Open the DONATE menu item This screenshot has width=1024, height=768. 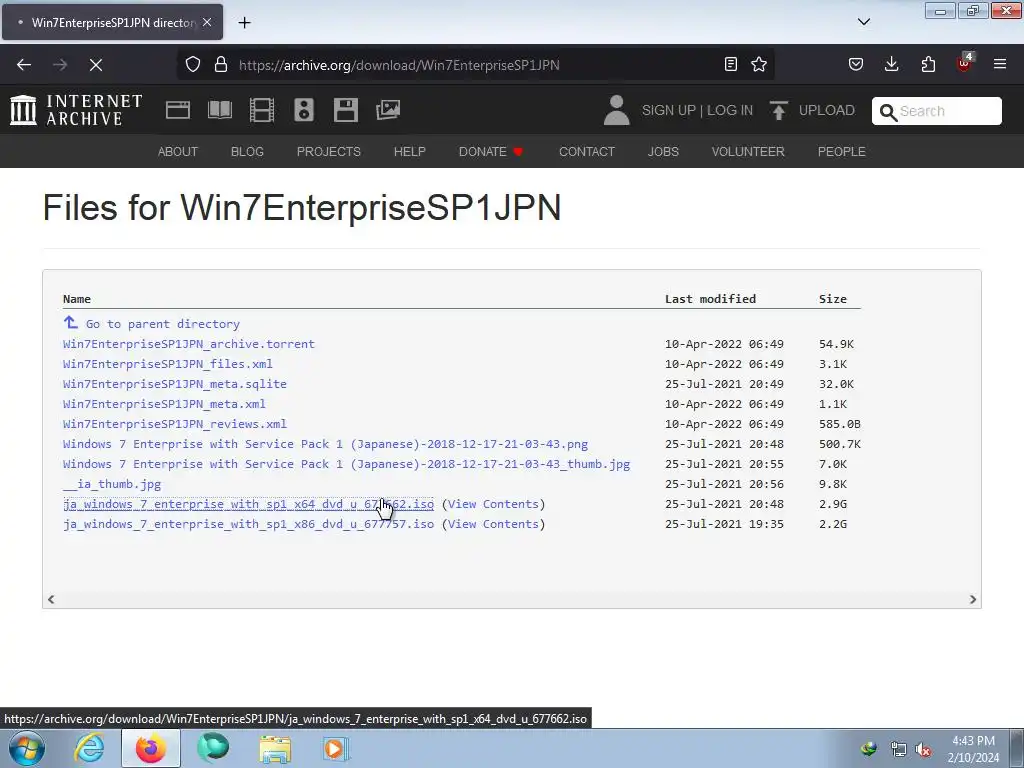[x=490, y=152]
